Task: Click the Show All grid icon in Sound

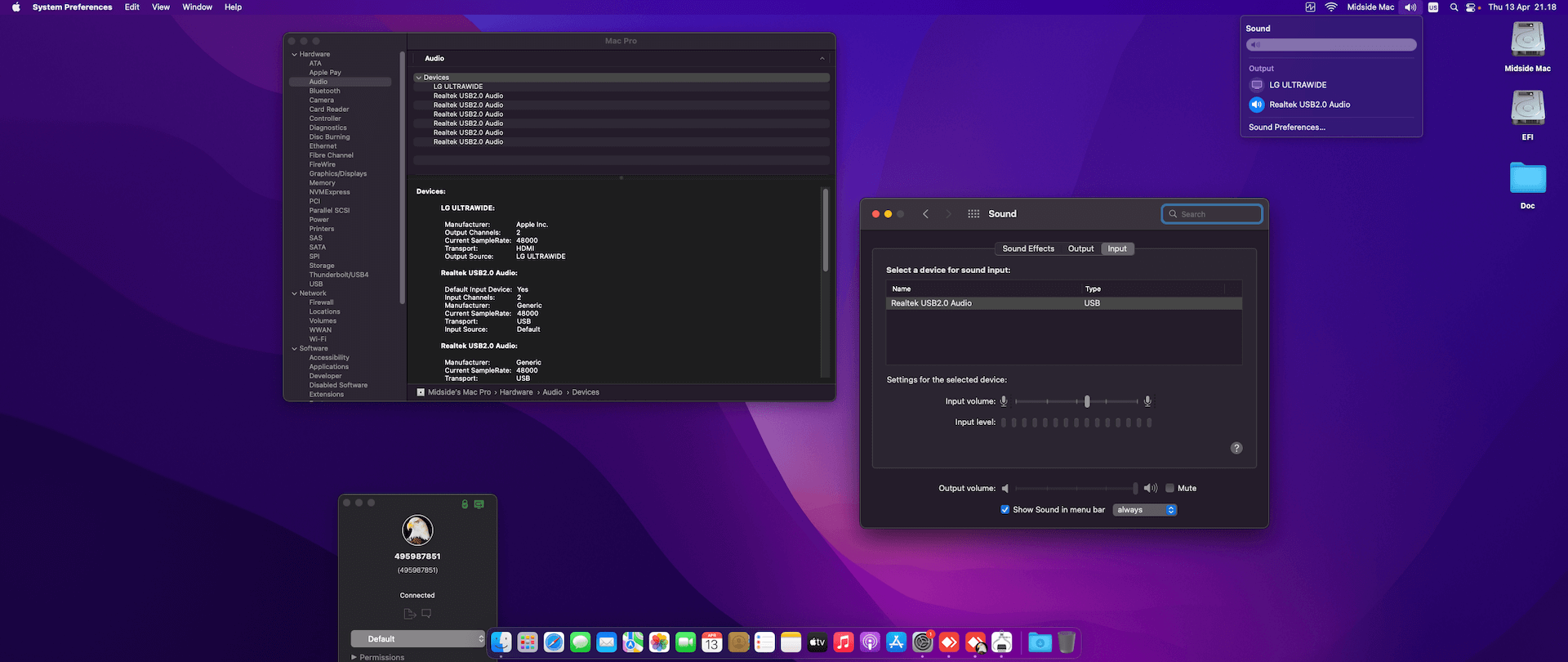Action: click(x=973, y=214)
